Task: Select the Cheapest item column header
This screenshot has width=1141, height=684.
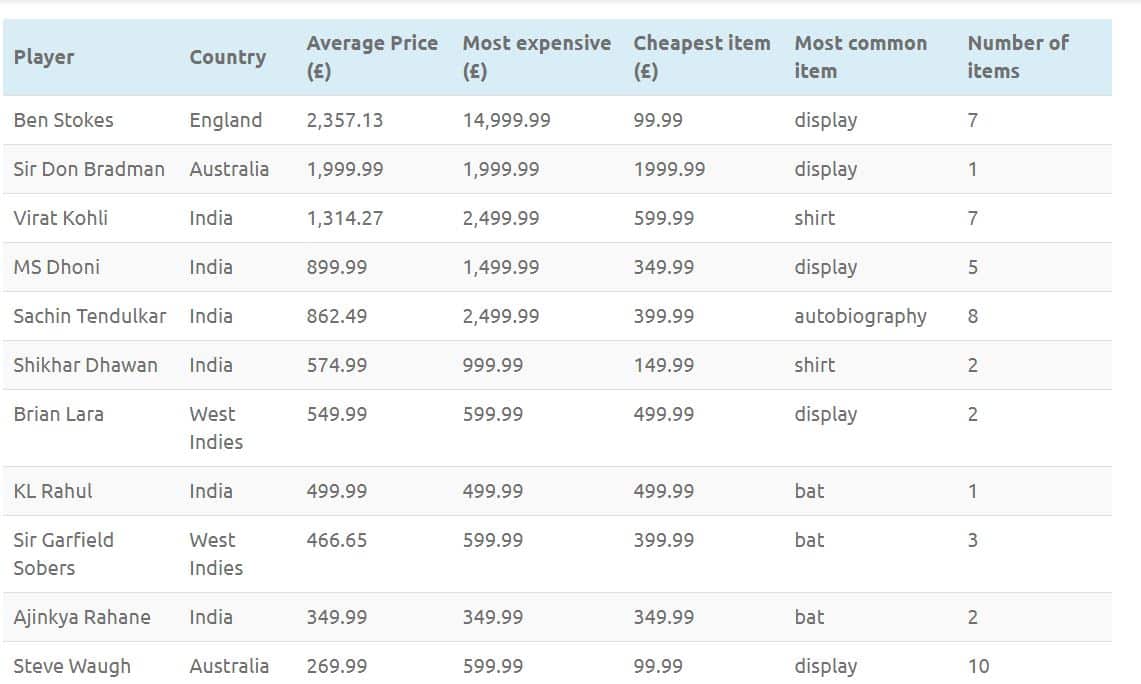Action: tap(701, 57)
